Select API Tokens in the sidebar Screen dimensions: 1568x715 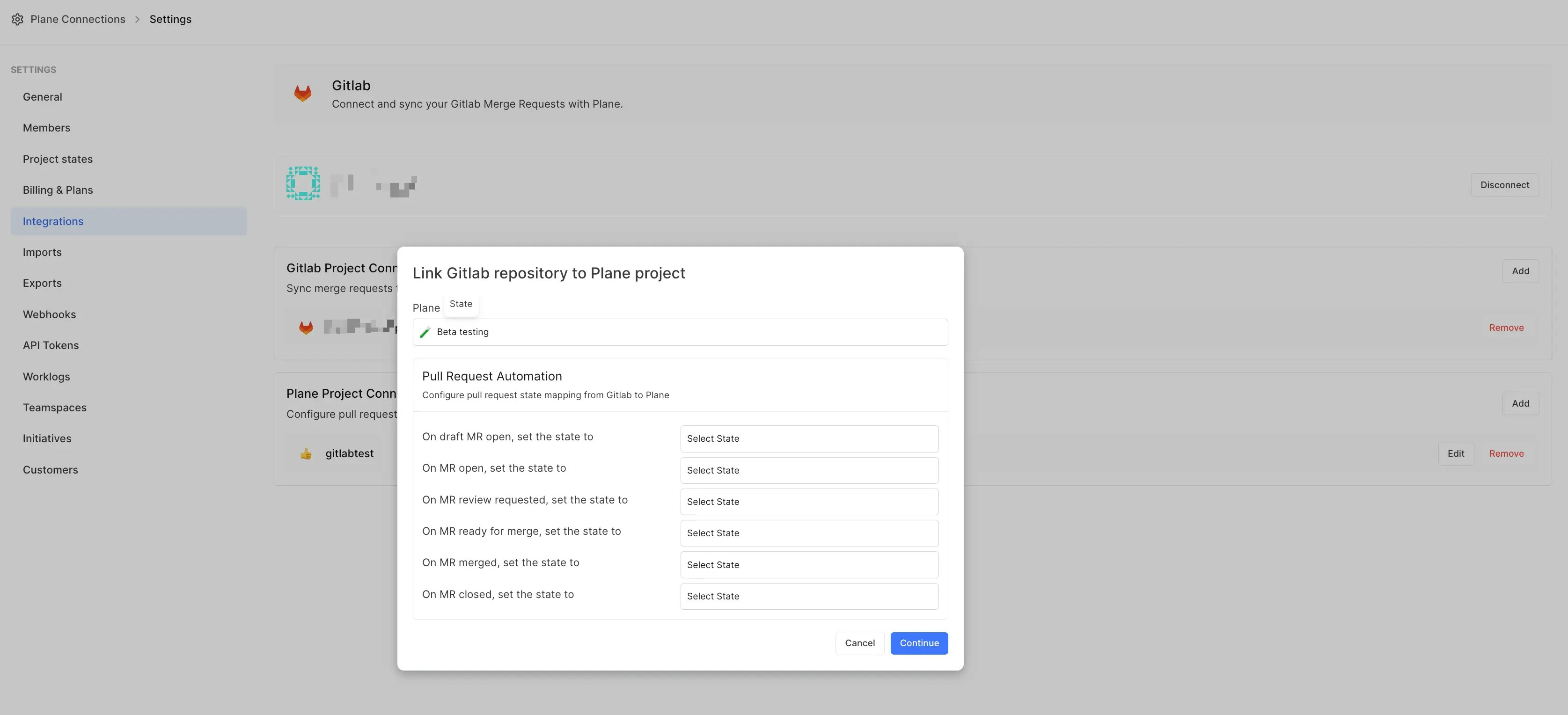coord(51,346)
